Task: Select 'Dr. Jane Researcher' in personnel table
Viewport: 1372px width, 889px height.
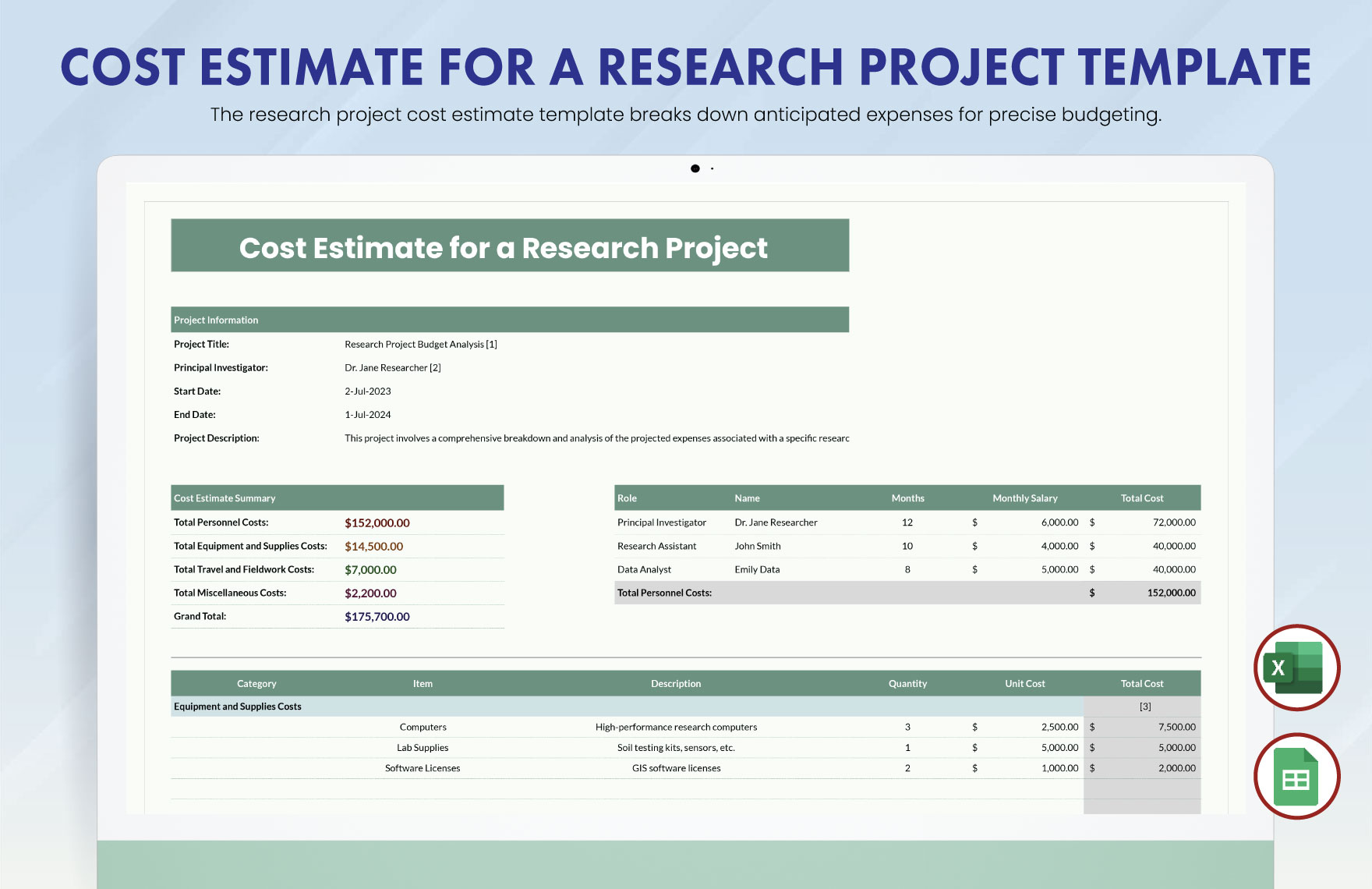Action: point(776,522)
